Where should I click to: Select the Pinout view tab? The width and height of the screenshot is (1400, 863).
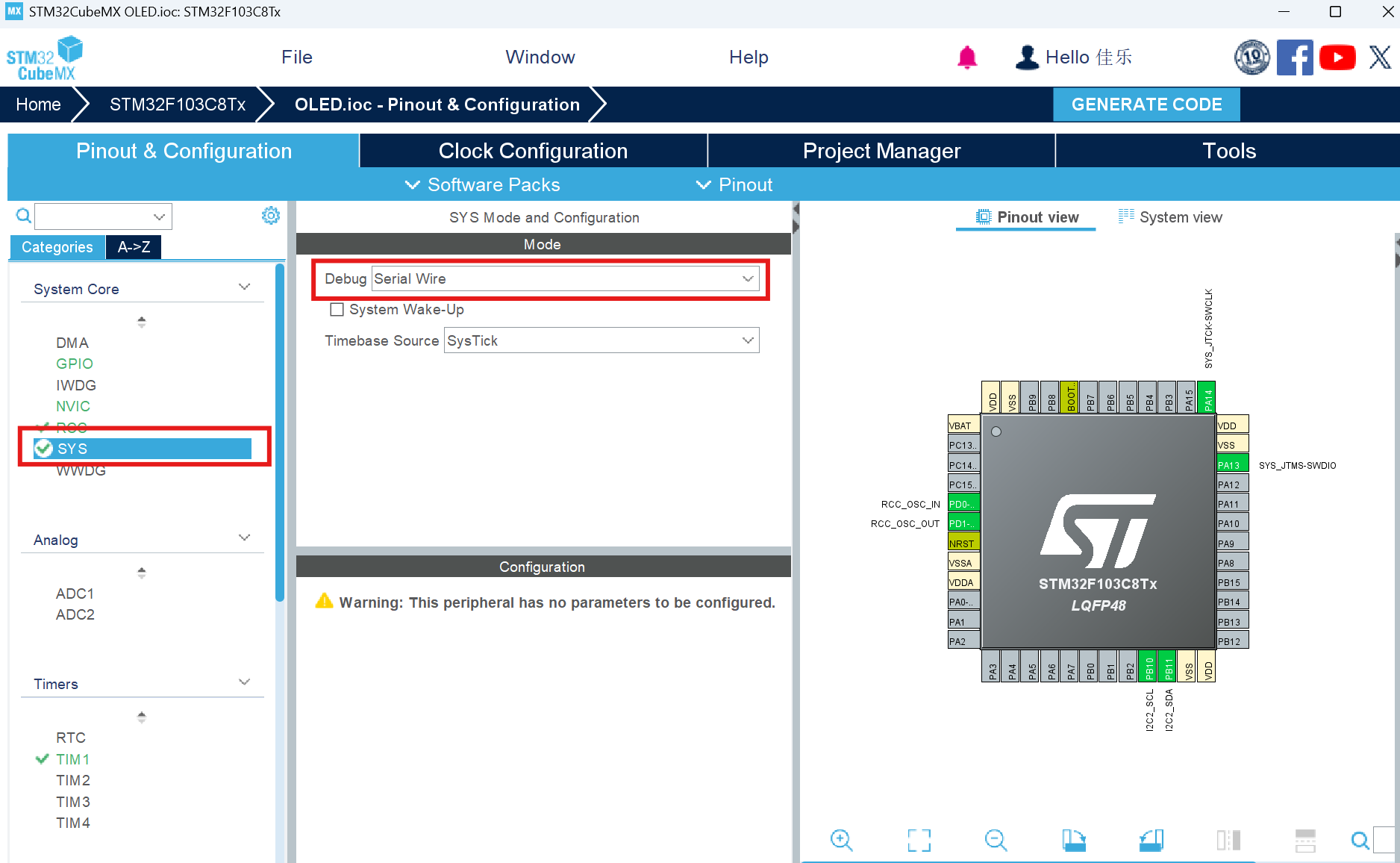[x=1027, y=217]
